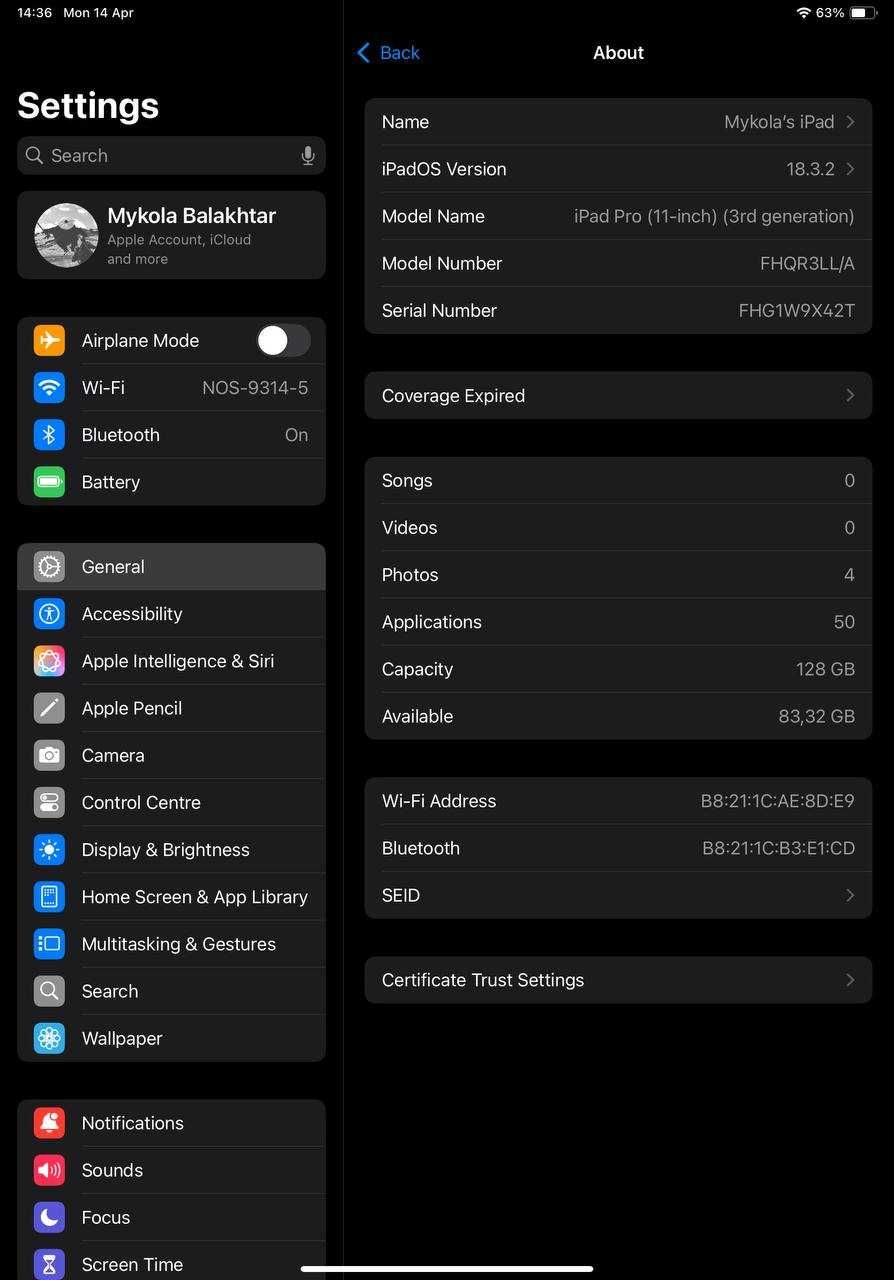
Task: Open the SEID row chevron
Action: click(850, 895)
